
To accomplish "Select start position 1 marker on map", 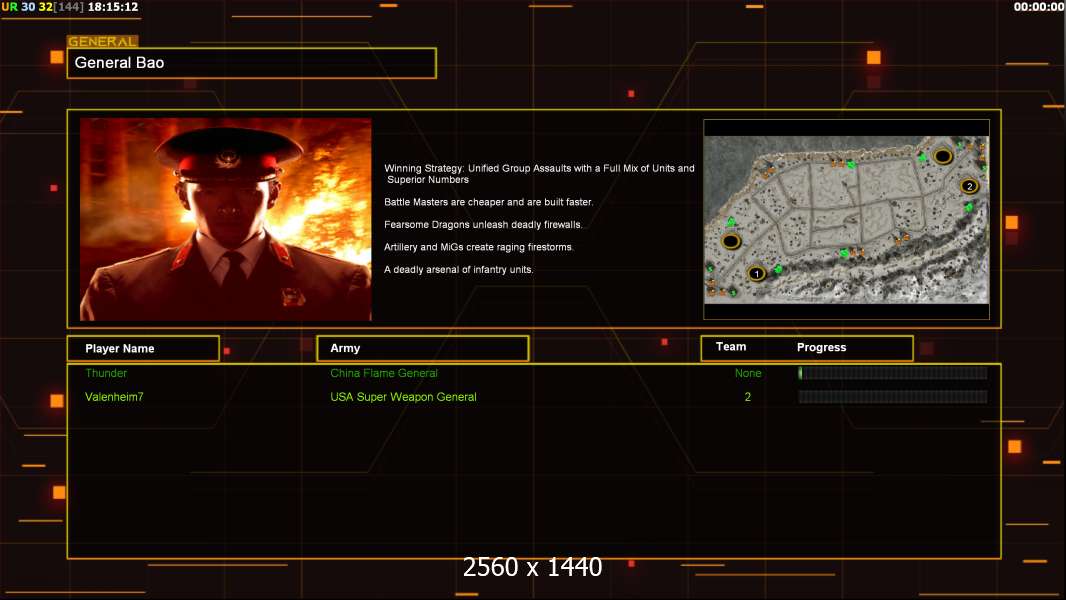I will [757, 273].
